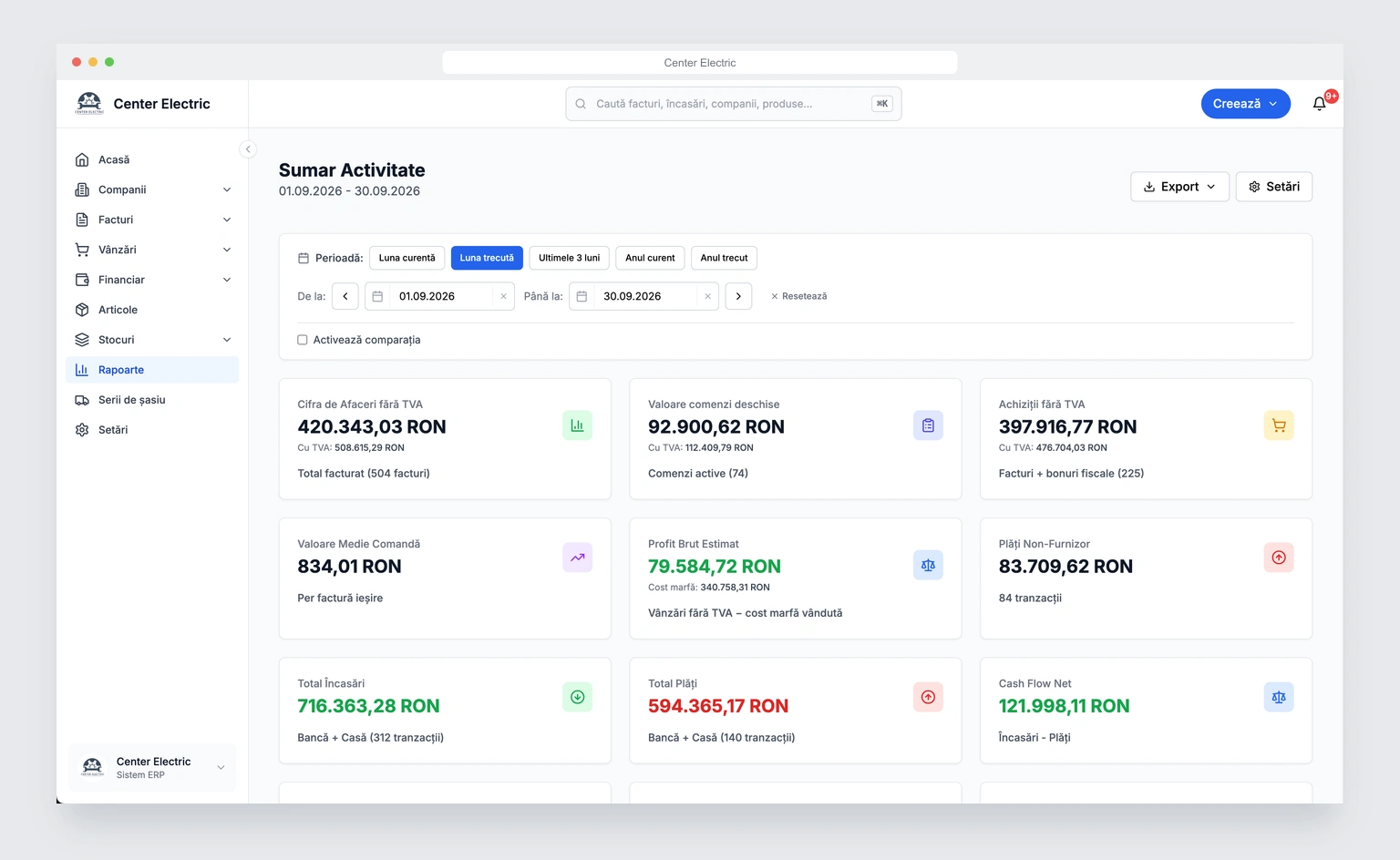Select the Anul trecut period
The height and width of the screenshot is (860, 1400).
[724, 258]
